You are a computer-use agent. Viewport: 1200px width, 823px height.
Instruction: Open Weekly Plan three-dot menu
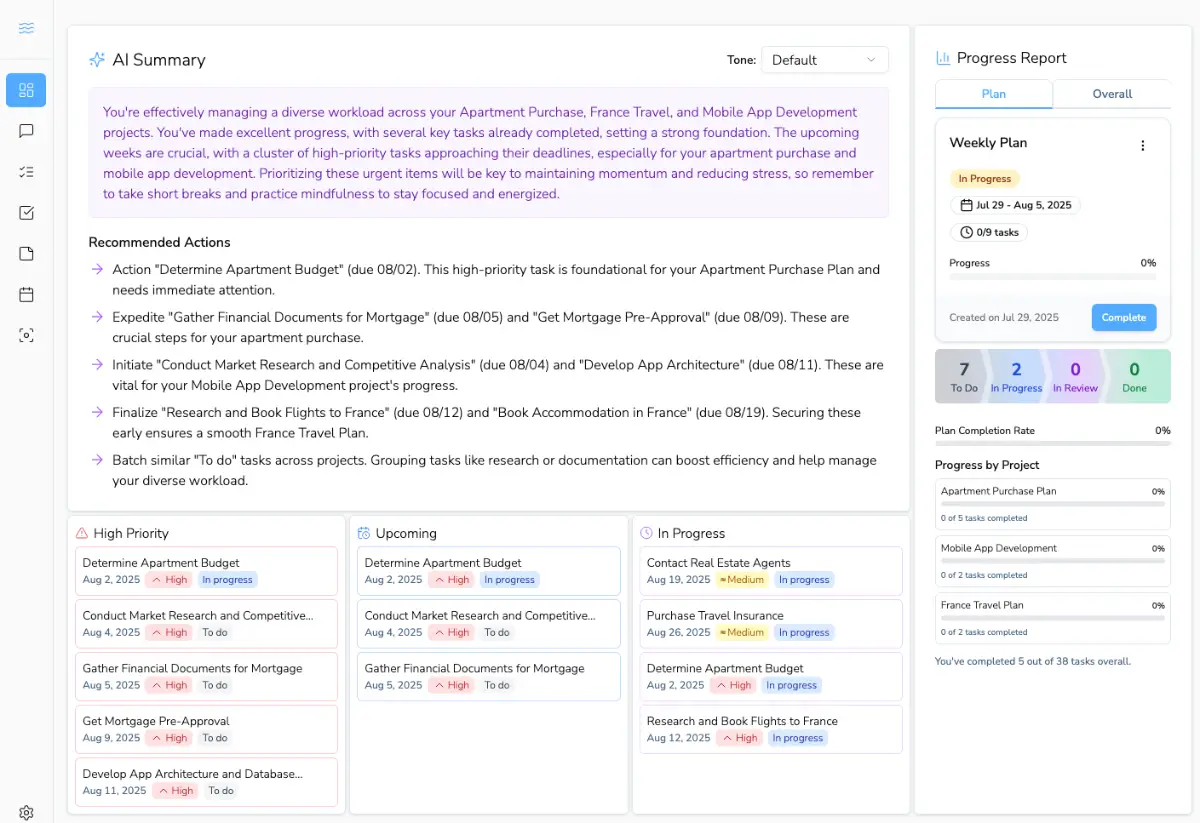[1143, 146]
